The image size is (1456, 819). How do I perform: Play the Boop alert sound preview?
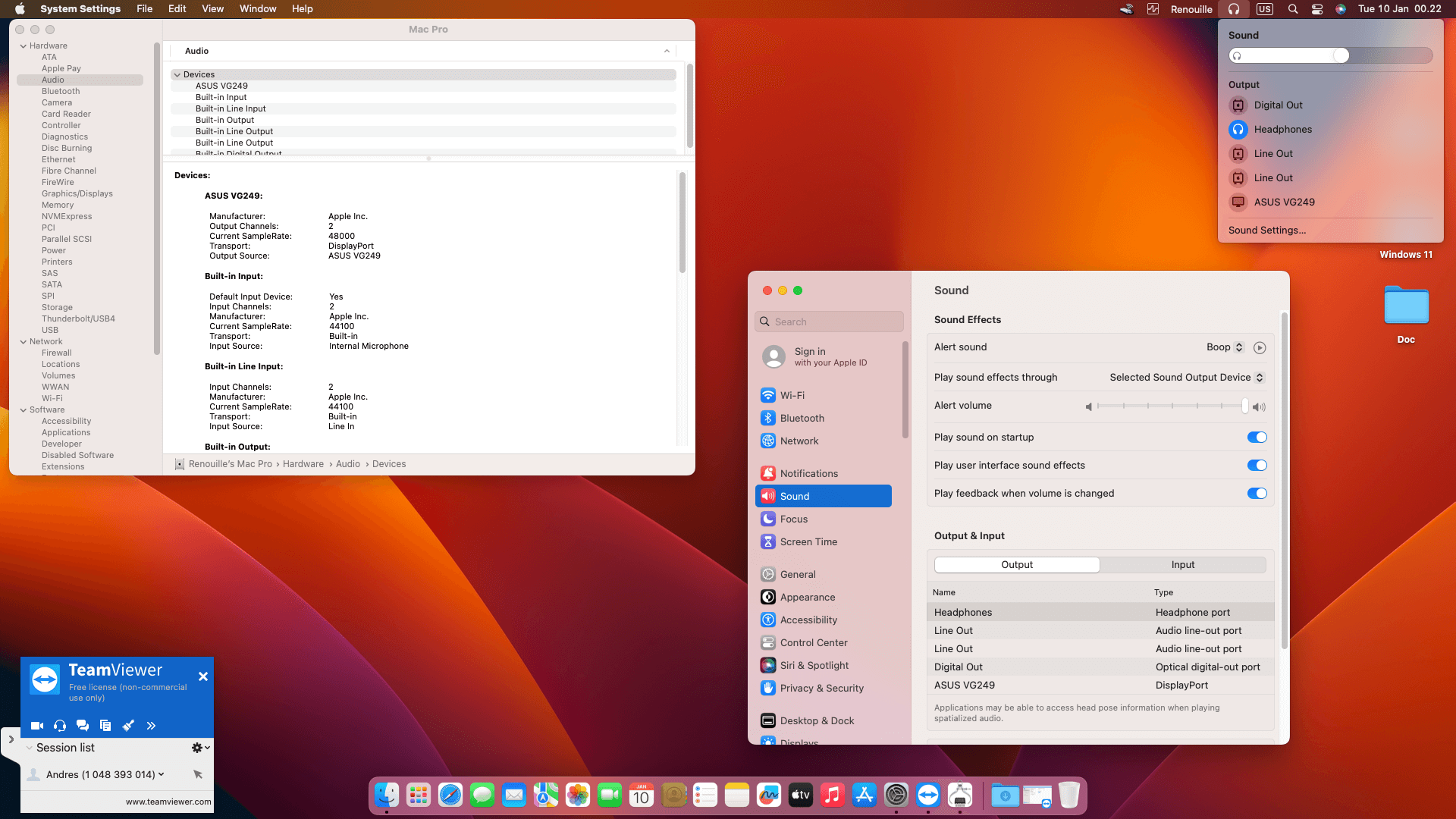[1260, 347]
